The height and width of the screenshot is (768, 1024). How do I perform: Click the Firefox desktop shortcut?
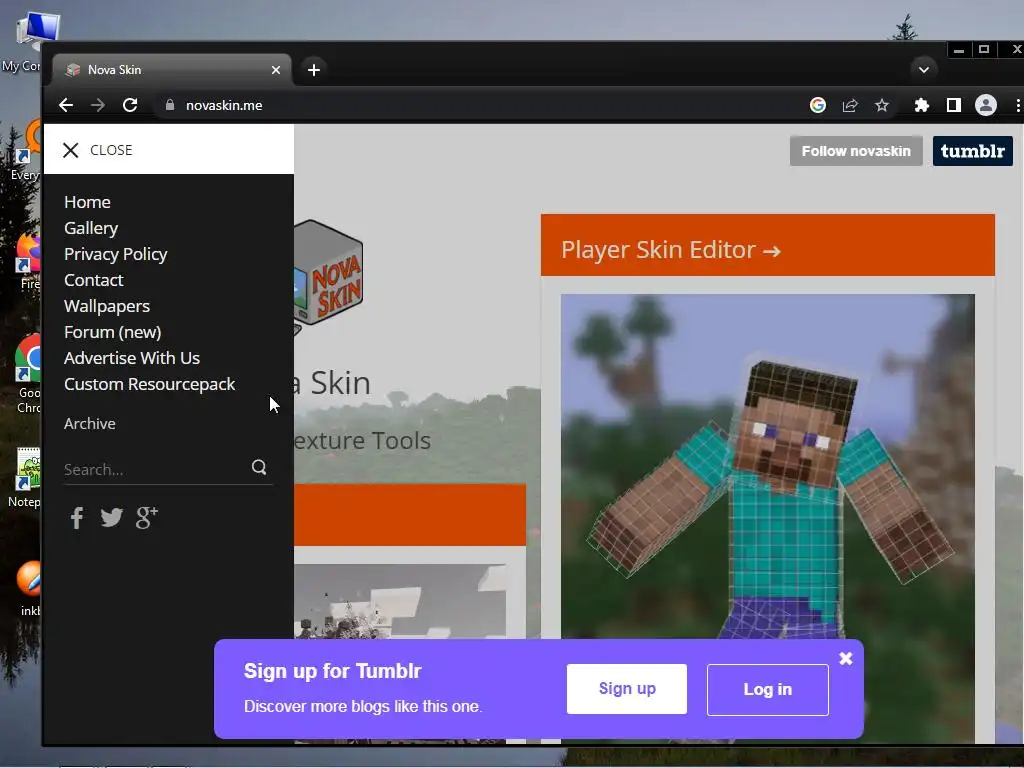28,260
